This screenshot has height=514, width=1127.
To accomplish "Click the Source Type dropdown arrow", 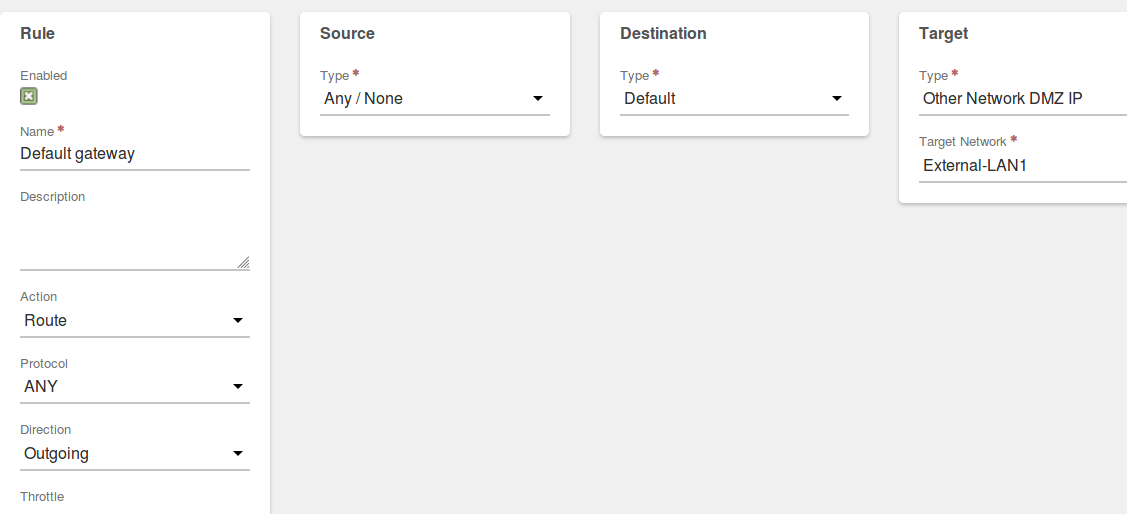I will 538,98.
